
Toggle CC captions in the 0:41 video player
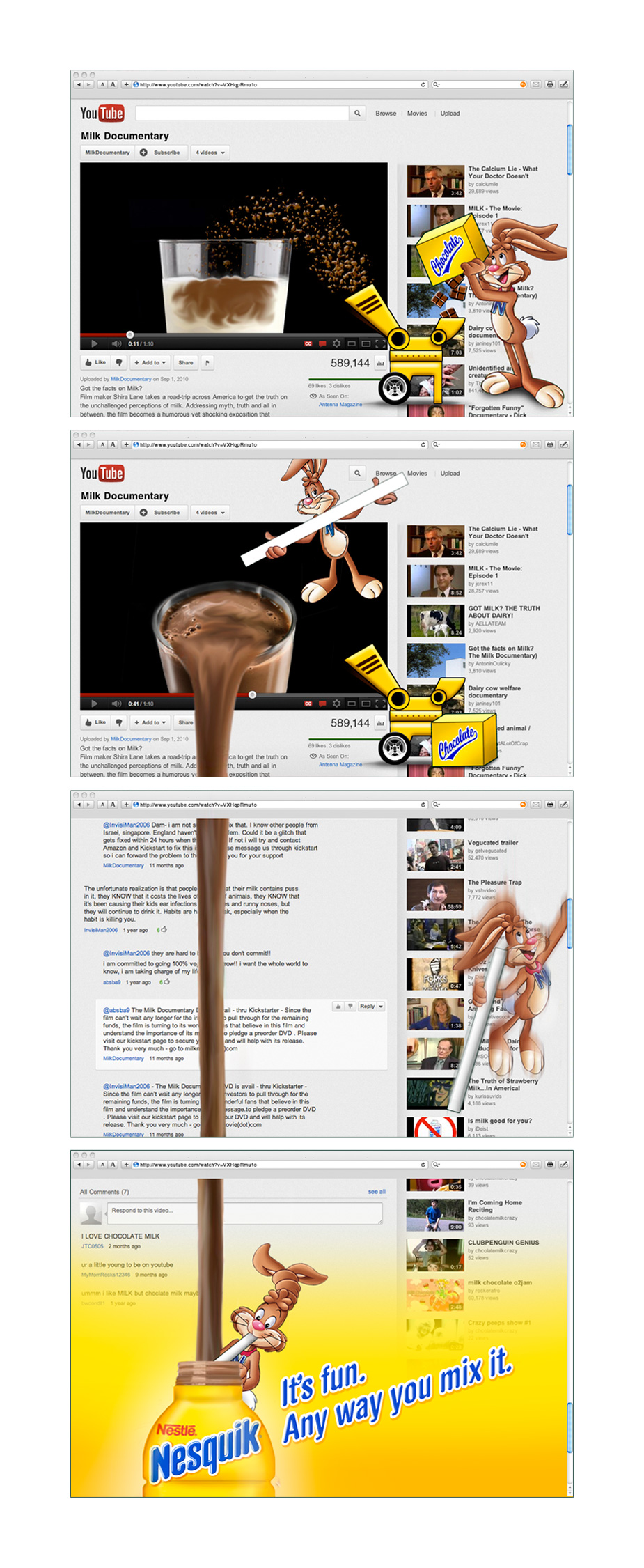coord(308,704)
